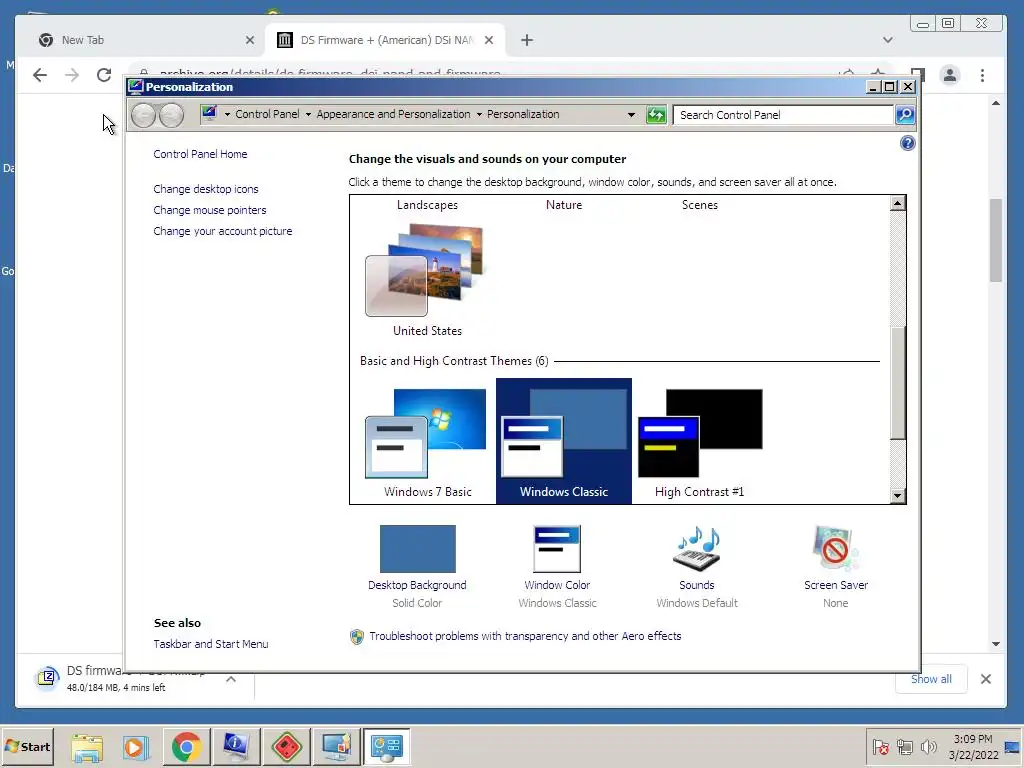This screenshot has width=1024, height=768.
Task: Click the shield icon beside the troubleshoot link
Action: tap(357, 637)
